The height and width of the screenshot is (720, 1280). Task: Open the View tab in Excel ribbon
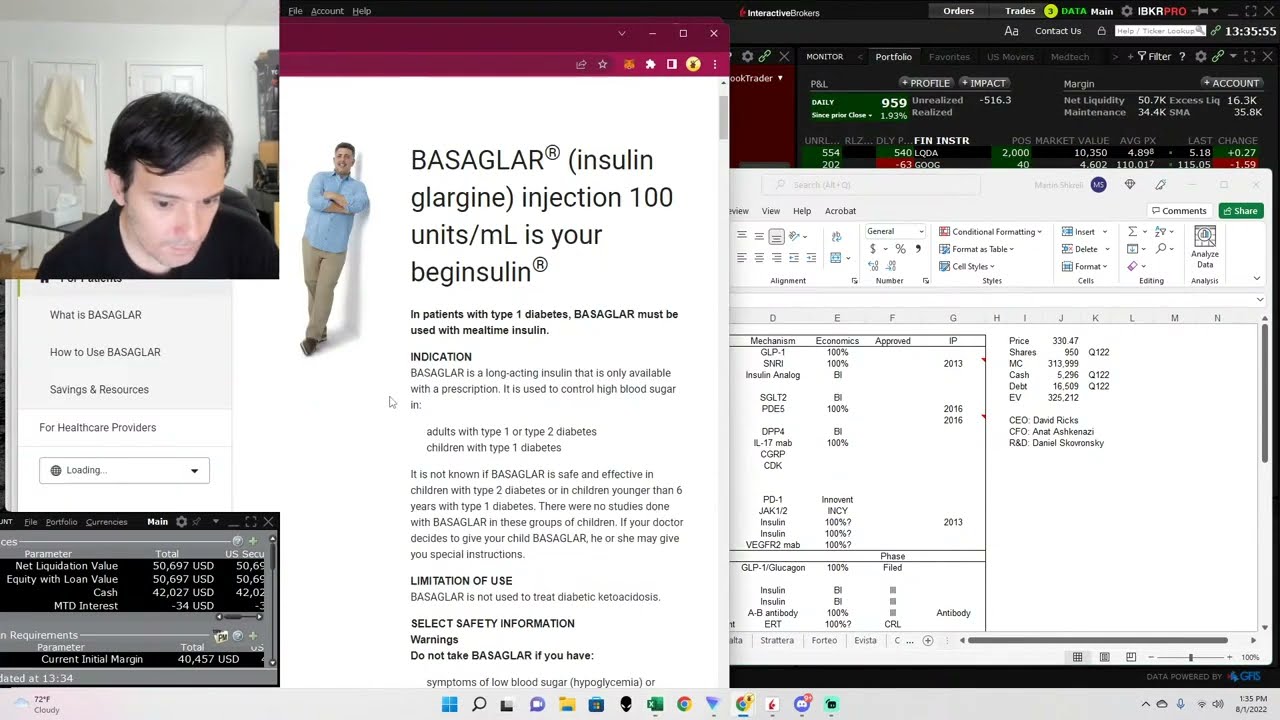771,211
